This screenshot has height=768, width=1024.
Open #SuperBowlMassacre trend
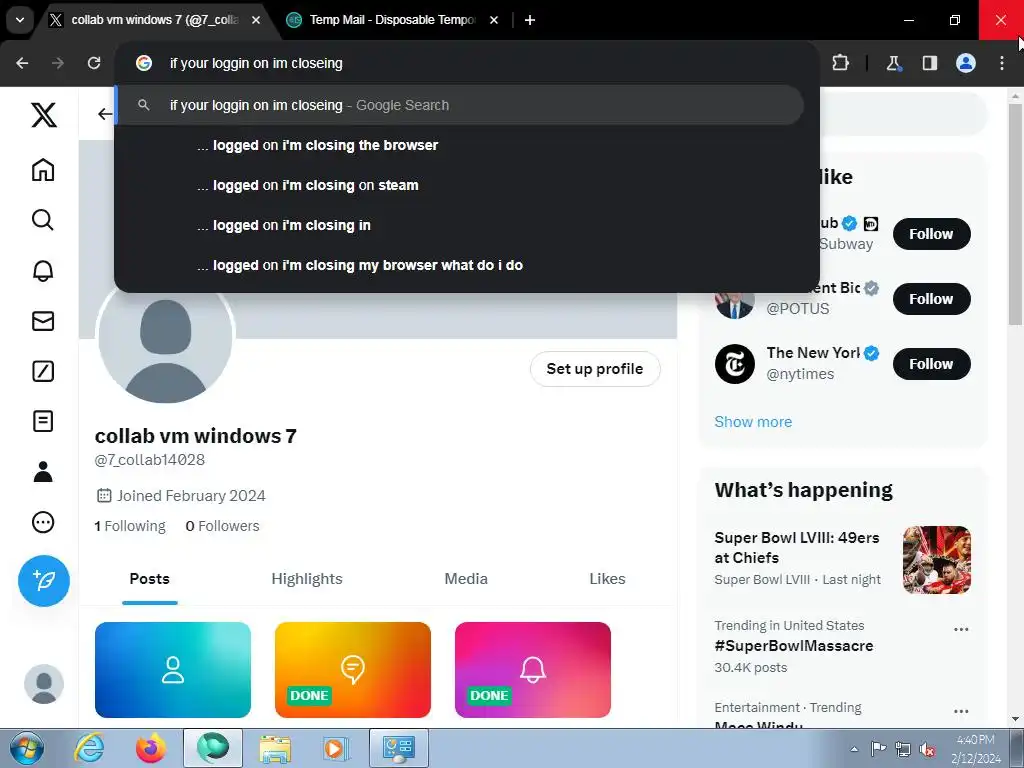pyautogui.click(x=794, y=646)
